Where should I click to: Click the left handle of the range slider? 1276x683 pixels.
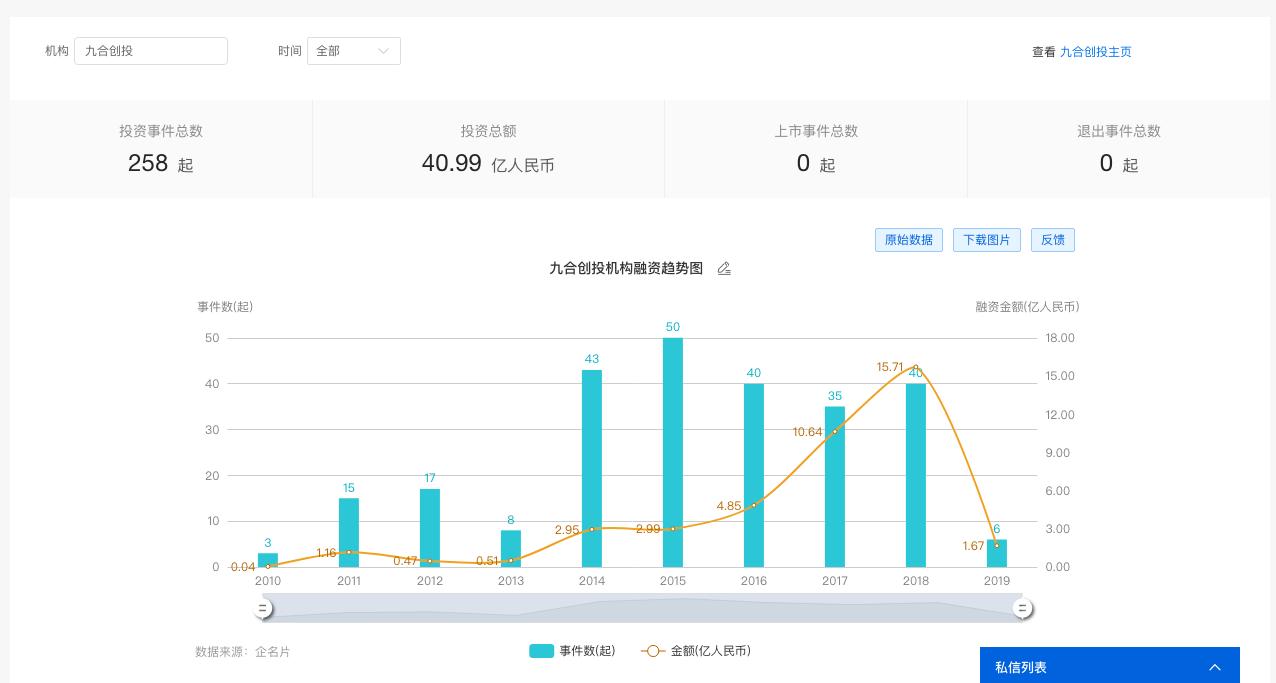[263, 608]
